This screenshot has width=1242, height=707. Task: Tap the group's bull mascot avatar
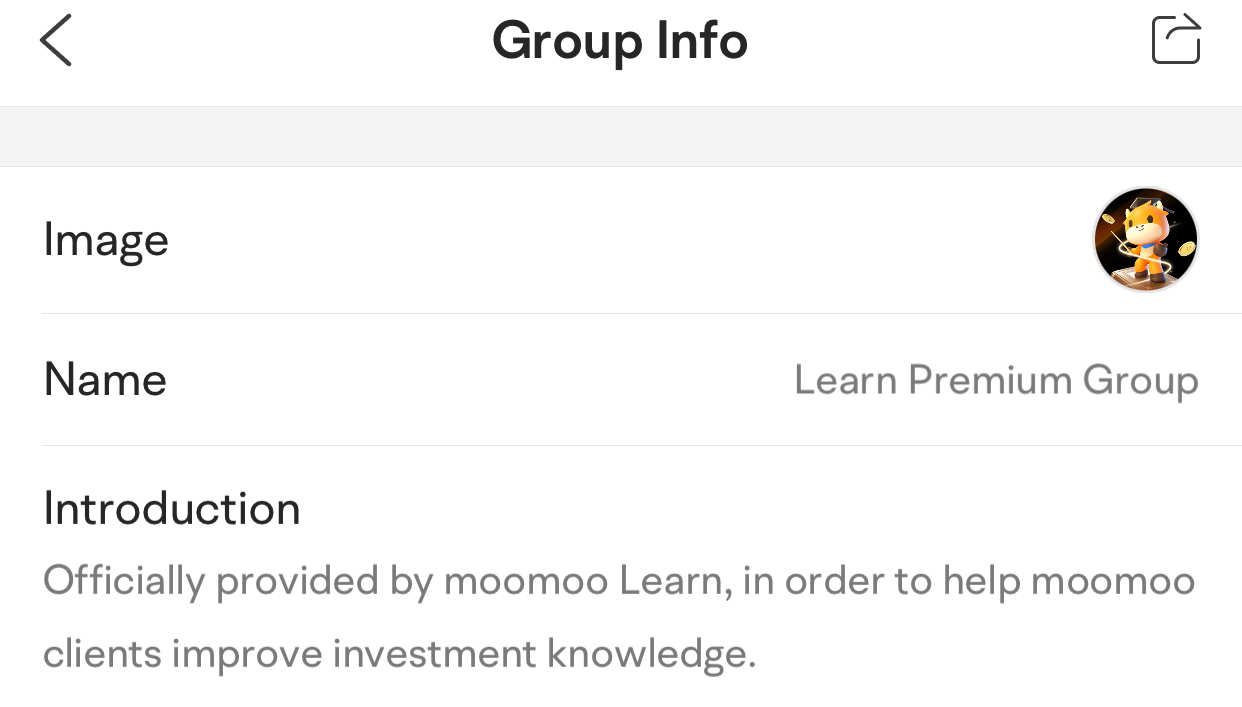1146,240
